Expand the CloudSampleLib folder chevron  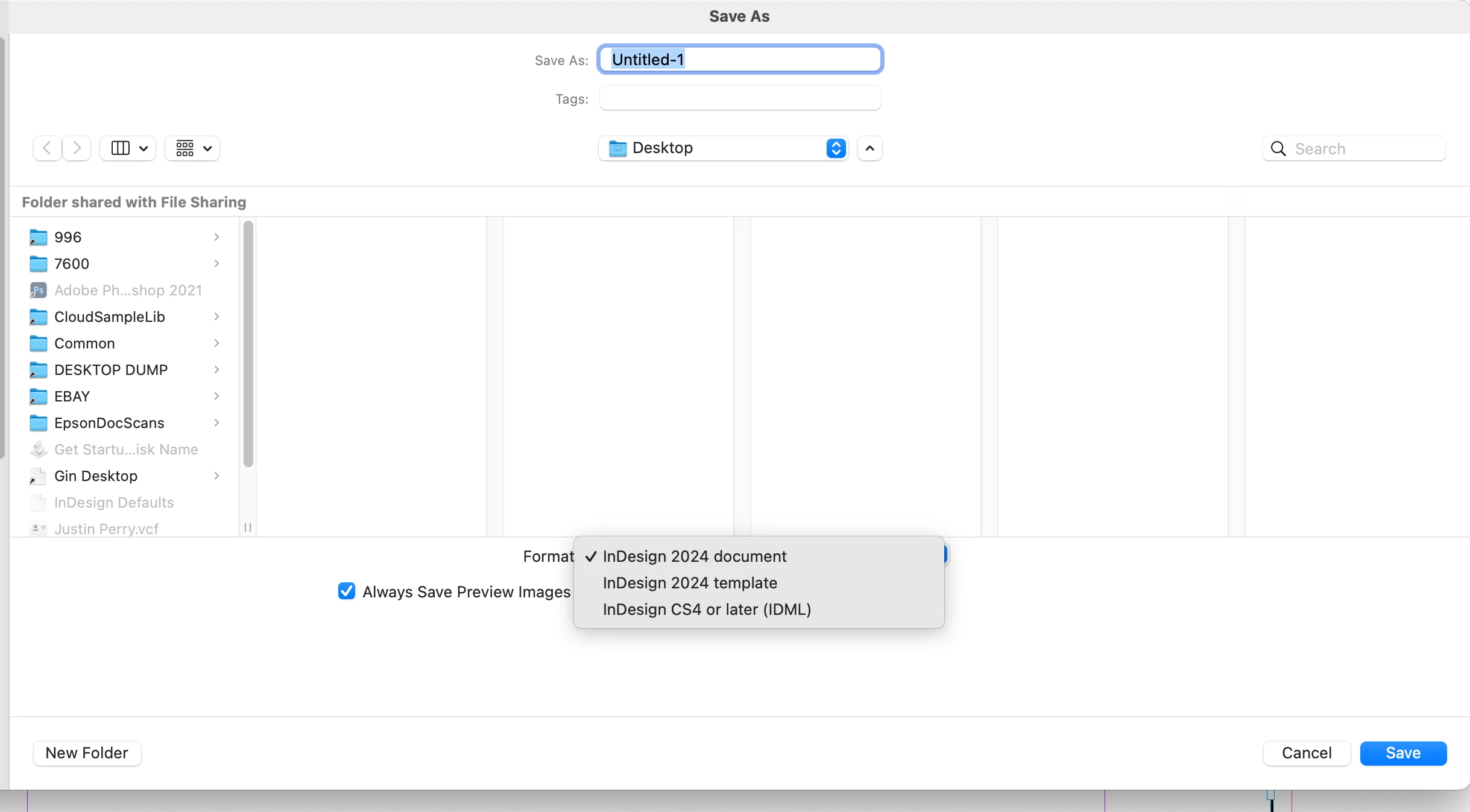[x=216, y=317]
